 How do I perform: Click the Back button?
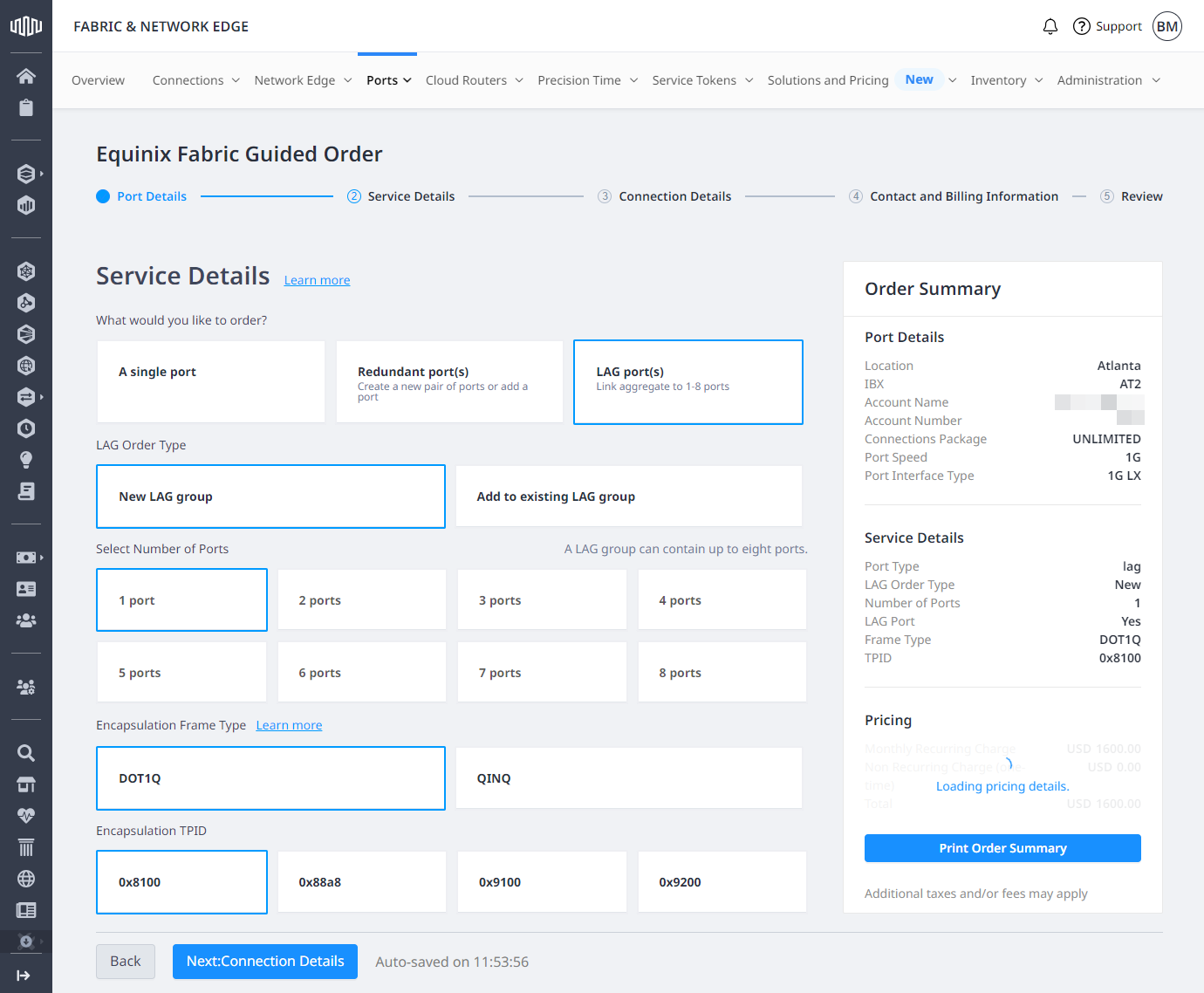click(126, 962)
